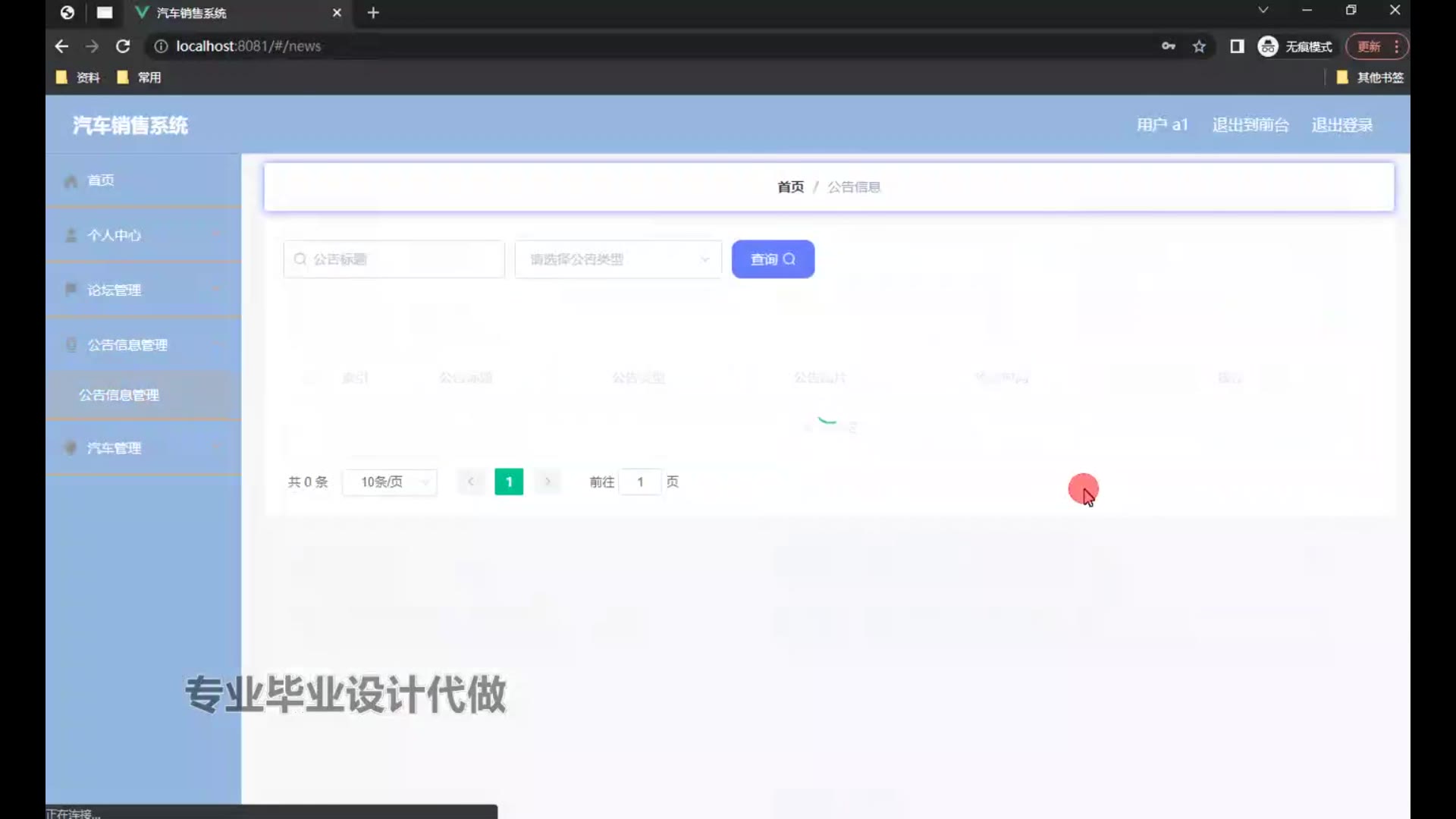Open the saved password key icon

(1169, 46)
